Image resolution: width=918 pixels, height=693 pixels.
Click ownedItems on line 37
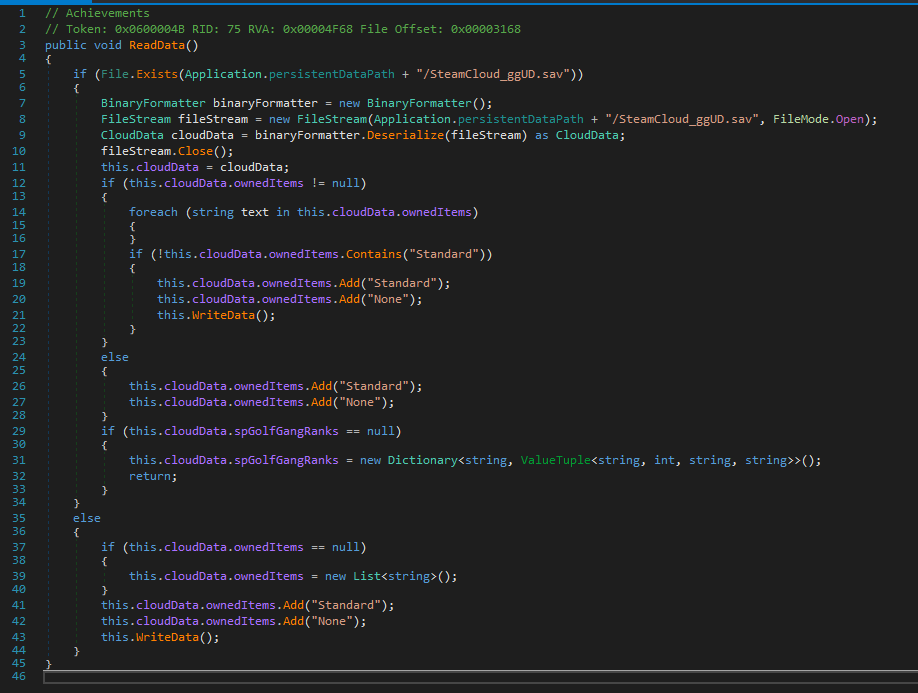click(269, 547)
